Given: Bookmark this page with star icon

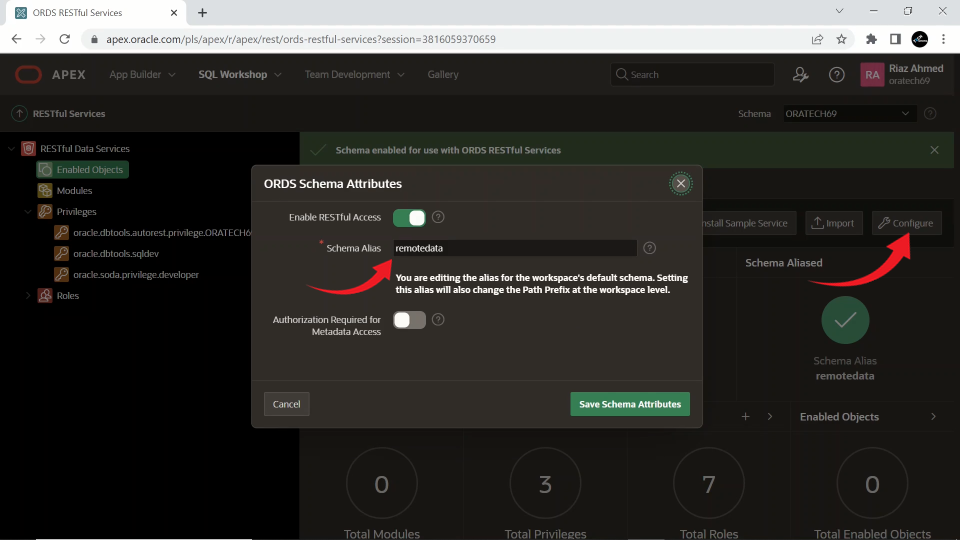Looking at the screenshot, I should [x=842, y=39].
